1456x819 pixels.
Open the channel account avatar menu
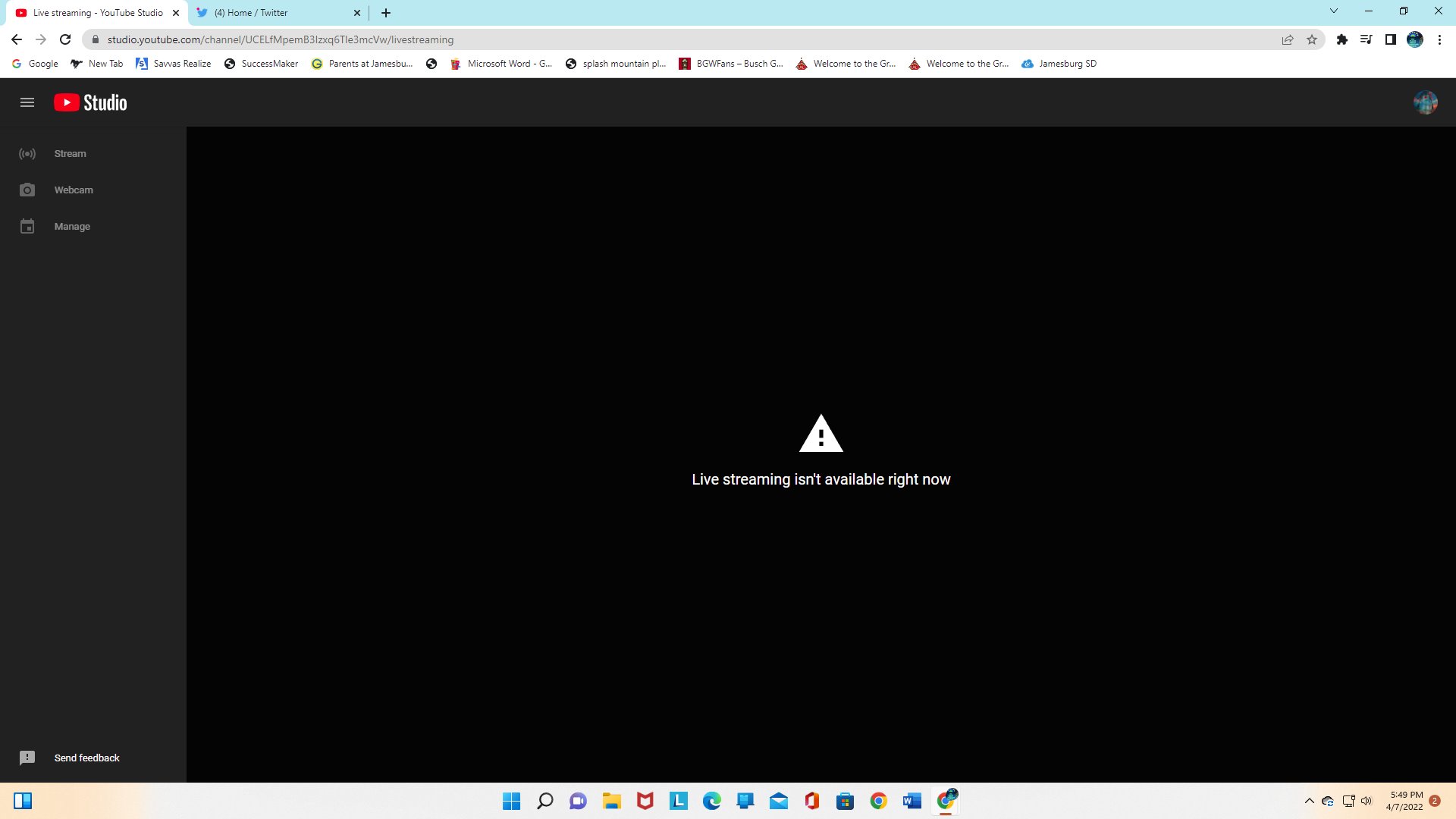[1426, 102]
